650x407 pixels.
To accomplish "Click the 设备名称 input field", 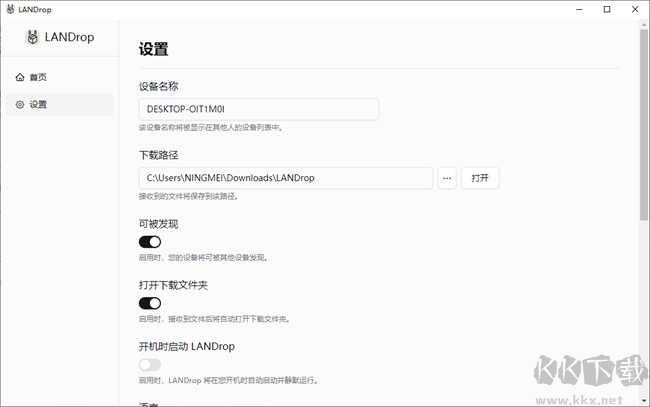I will (259, 109).
